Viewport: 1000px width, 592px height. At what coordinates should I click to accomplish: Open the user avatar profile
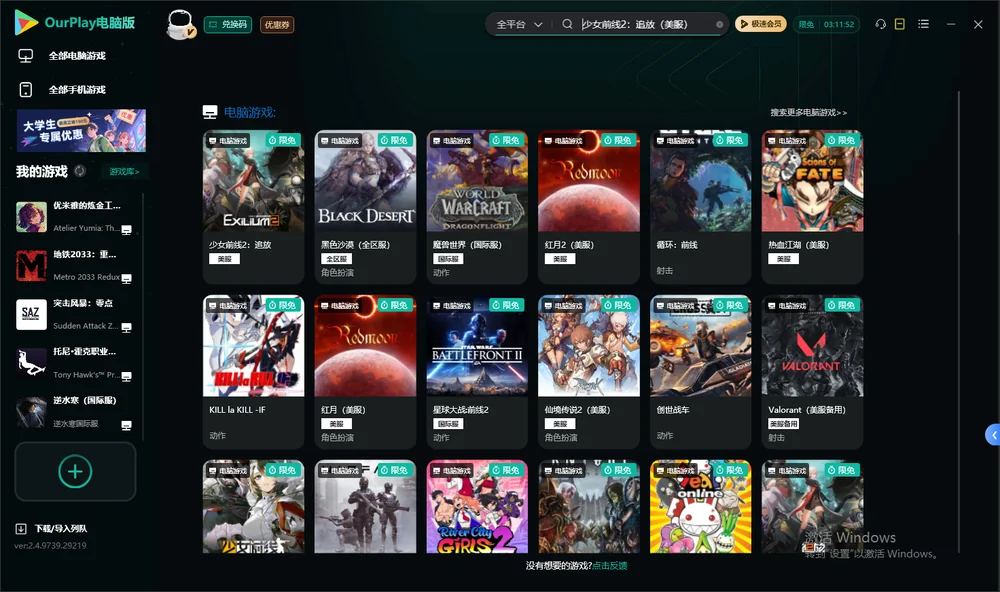tap(180, 24)
